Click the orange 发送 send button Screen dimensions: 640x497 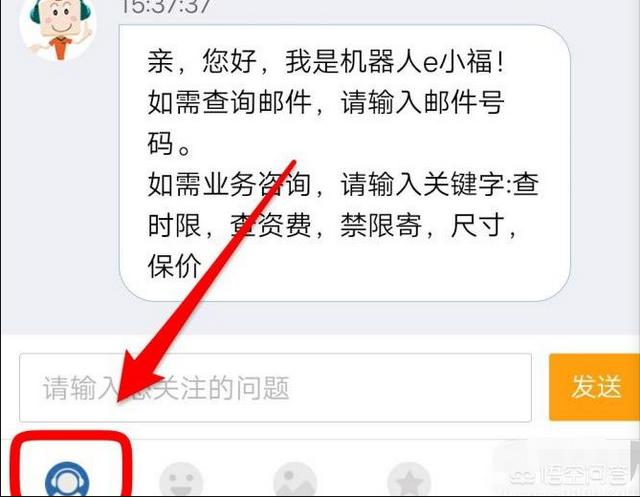[x=594, y=387]
